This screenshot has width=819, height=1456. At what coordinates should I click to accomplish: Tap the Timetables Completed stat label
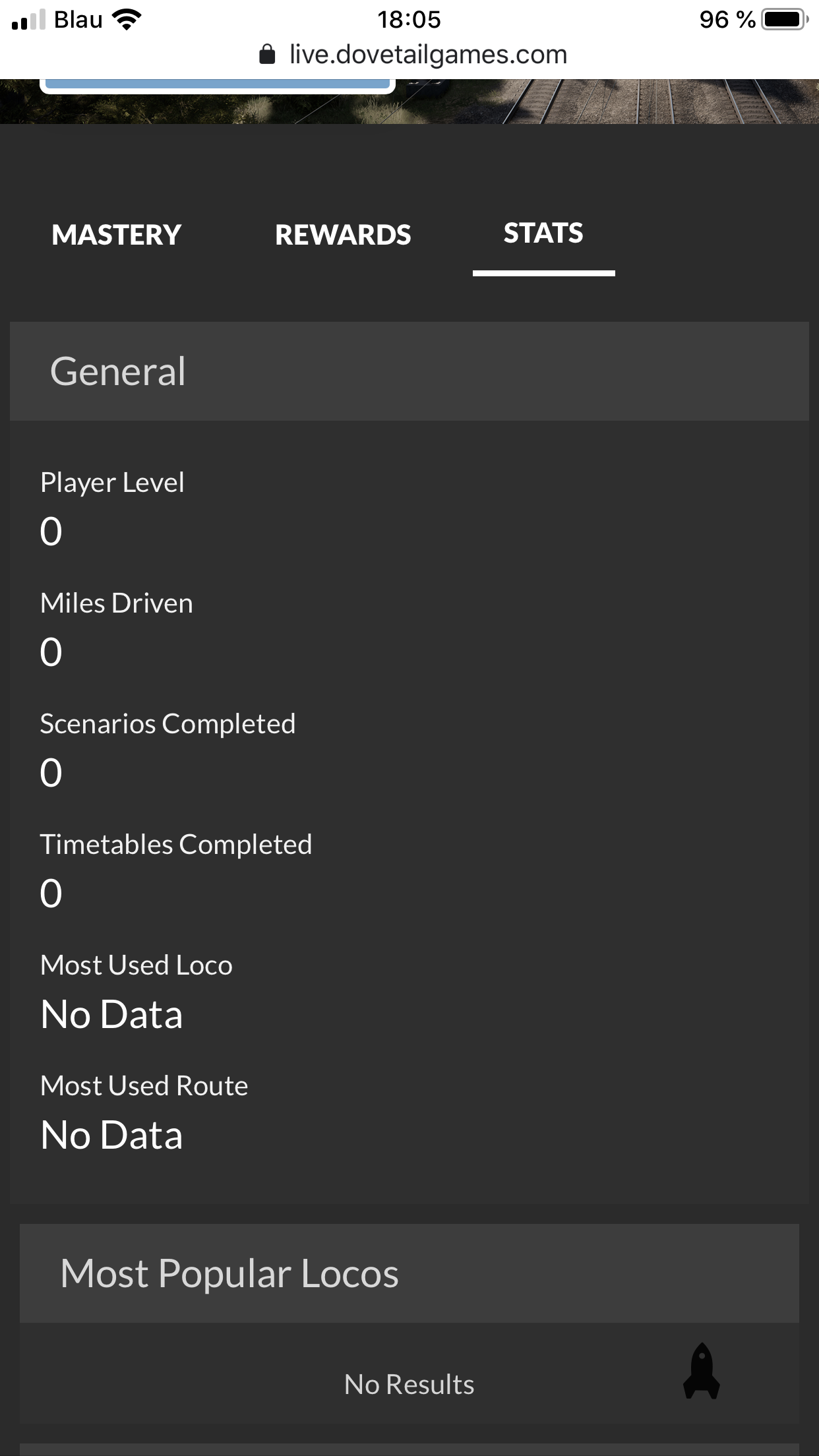pyautogui.click(x=176, y=845)
